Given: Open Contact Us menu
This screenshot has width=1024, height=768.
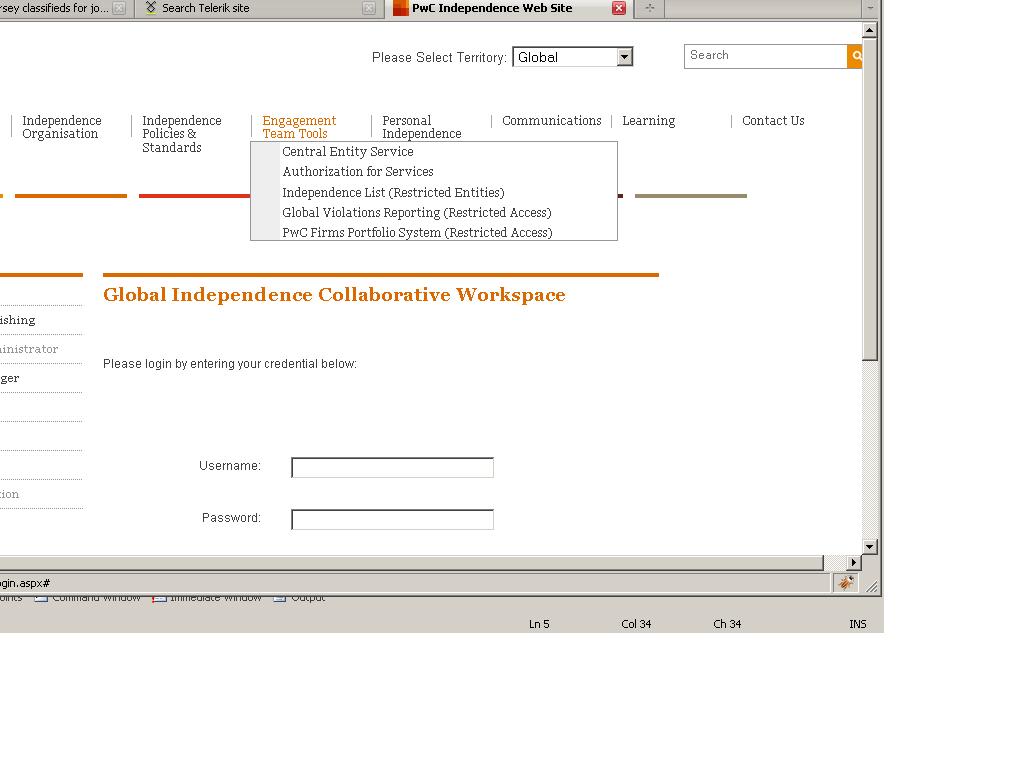Looking at the screenshot, I should [773, 120].
